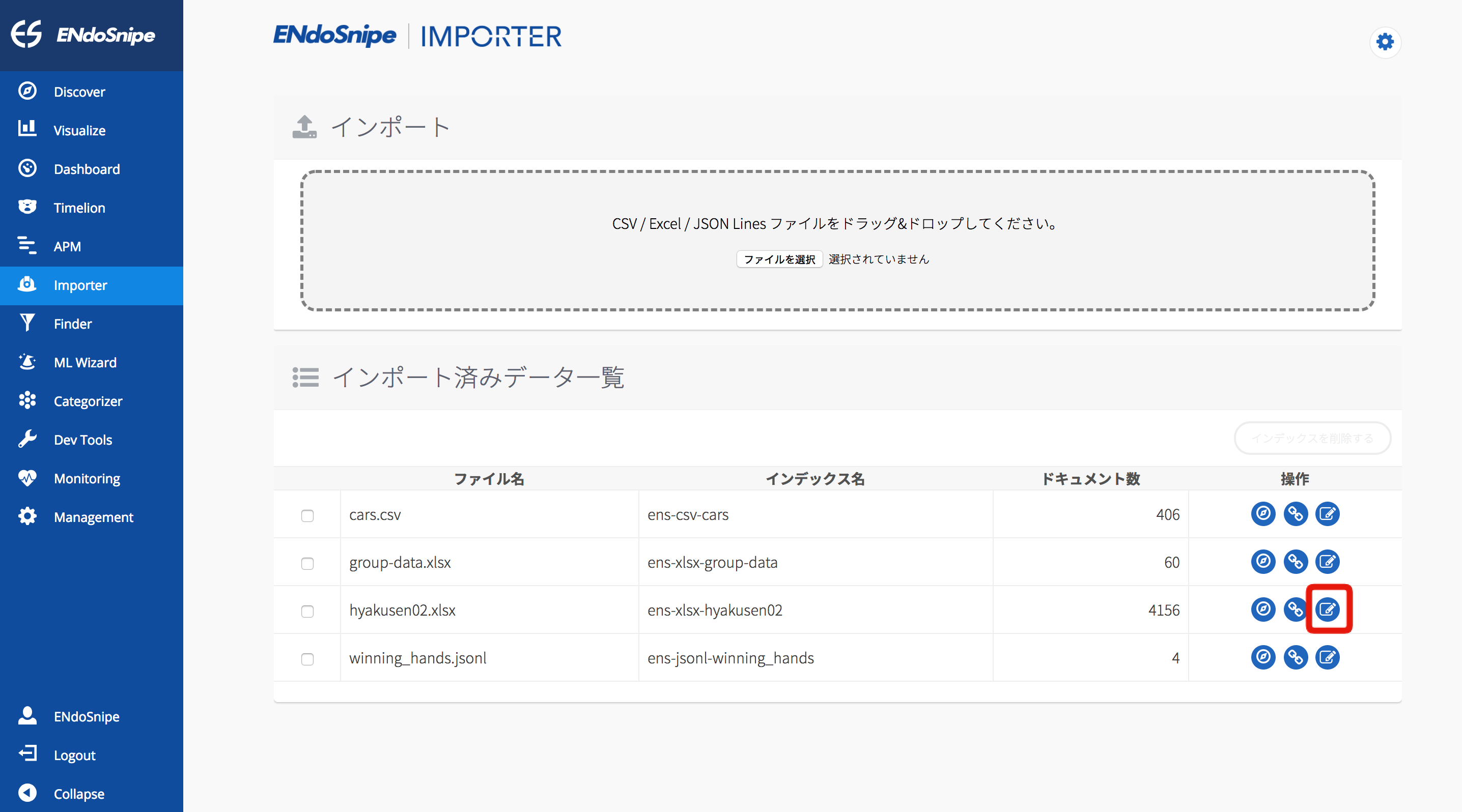The image size is (1462, 812).
Task: Click the document count 60
Action: pos(1172,563)
